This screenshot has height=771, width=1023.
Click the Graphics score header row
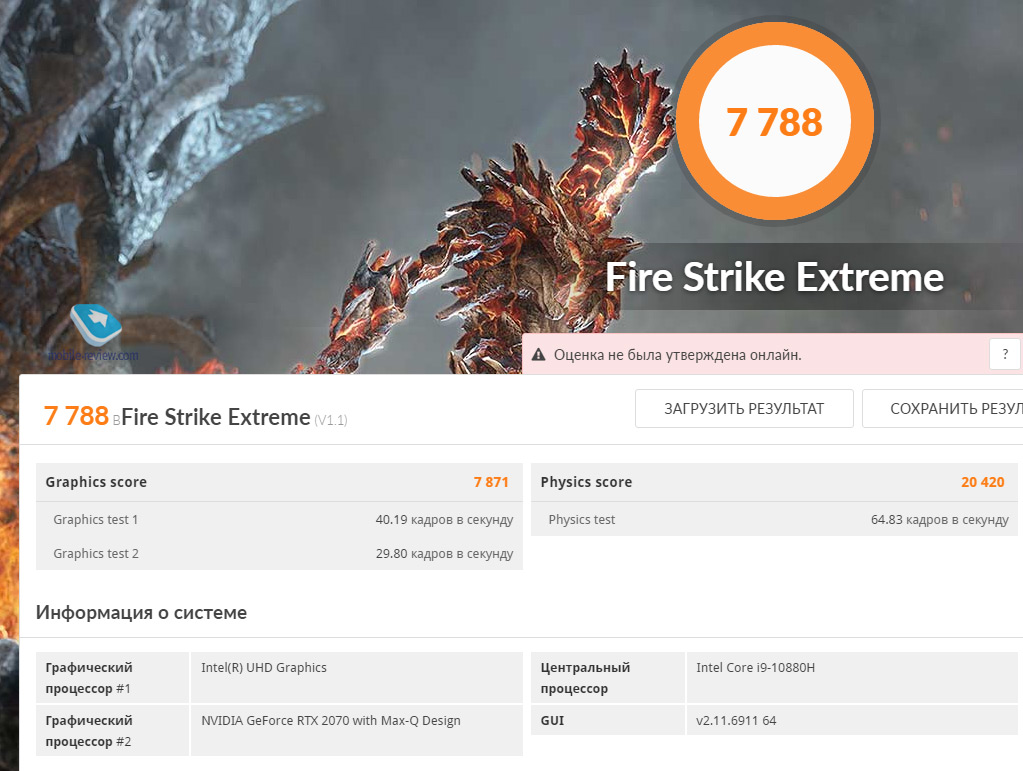(x=278, y=482)
